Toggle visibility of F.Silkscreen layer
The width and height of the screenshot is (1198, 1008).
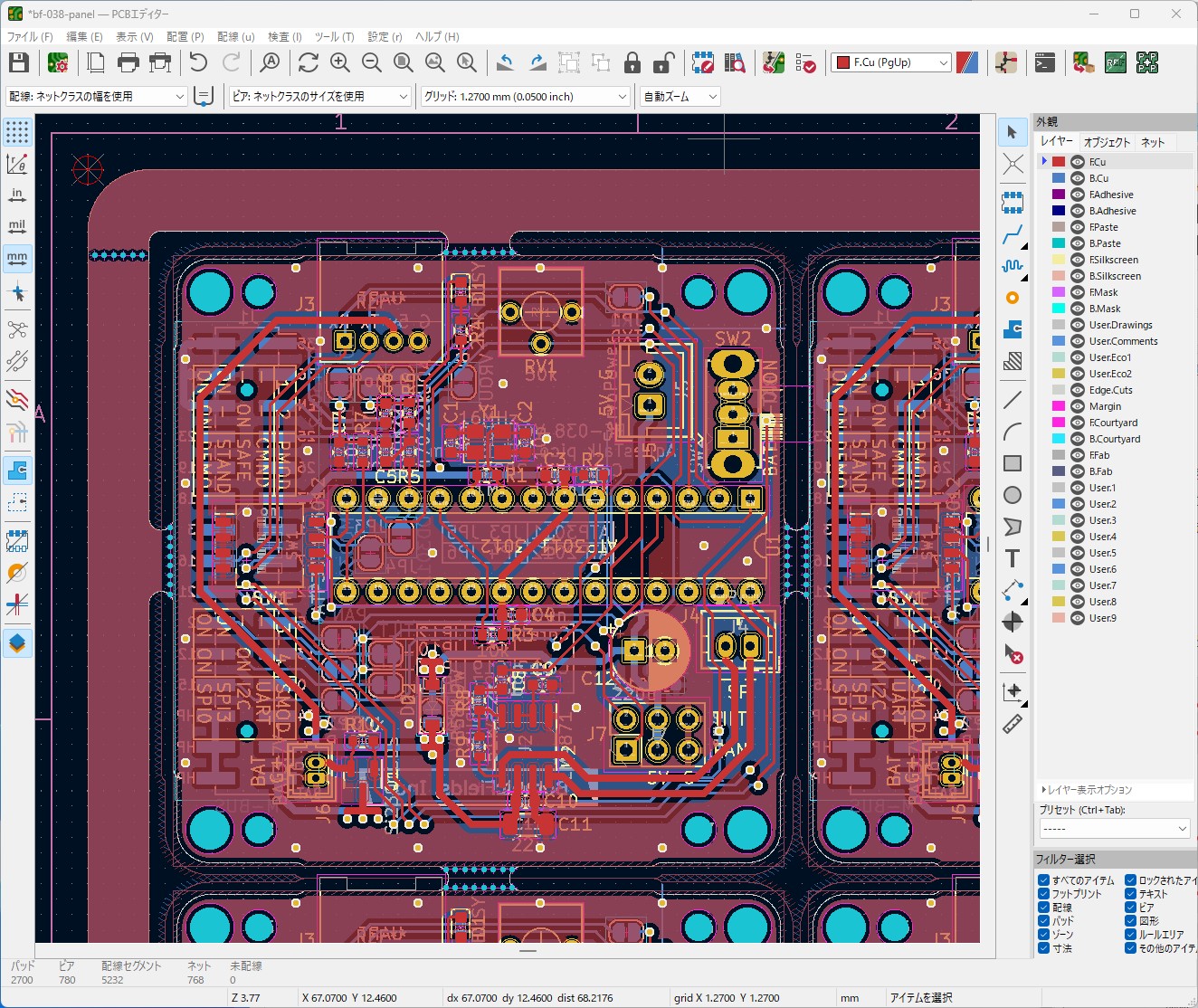tap(1078, 260)
